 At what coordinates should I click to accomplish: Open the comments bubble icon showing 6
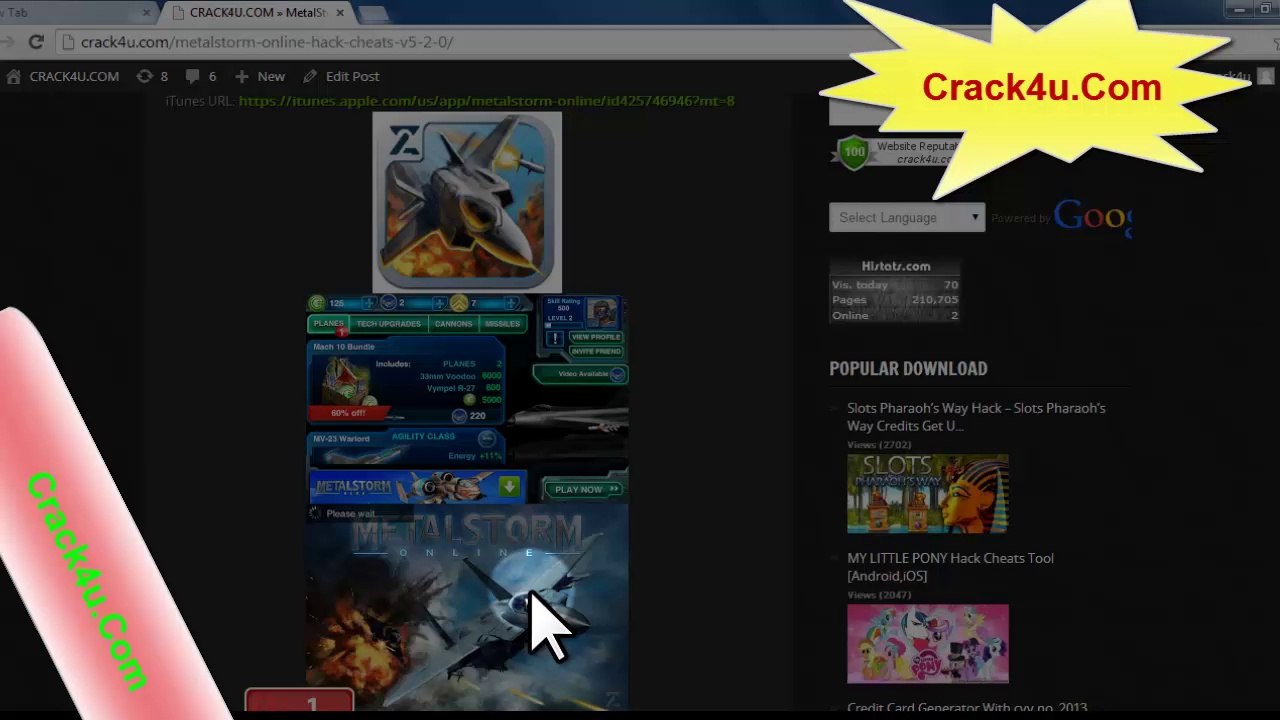point(193,76)
